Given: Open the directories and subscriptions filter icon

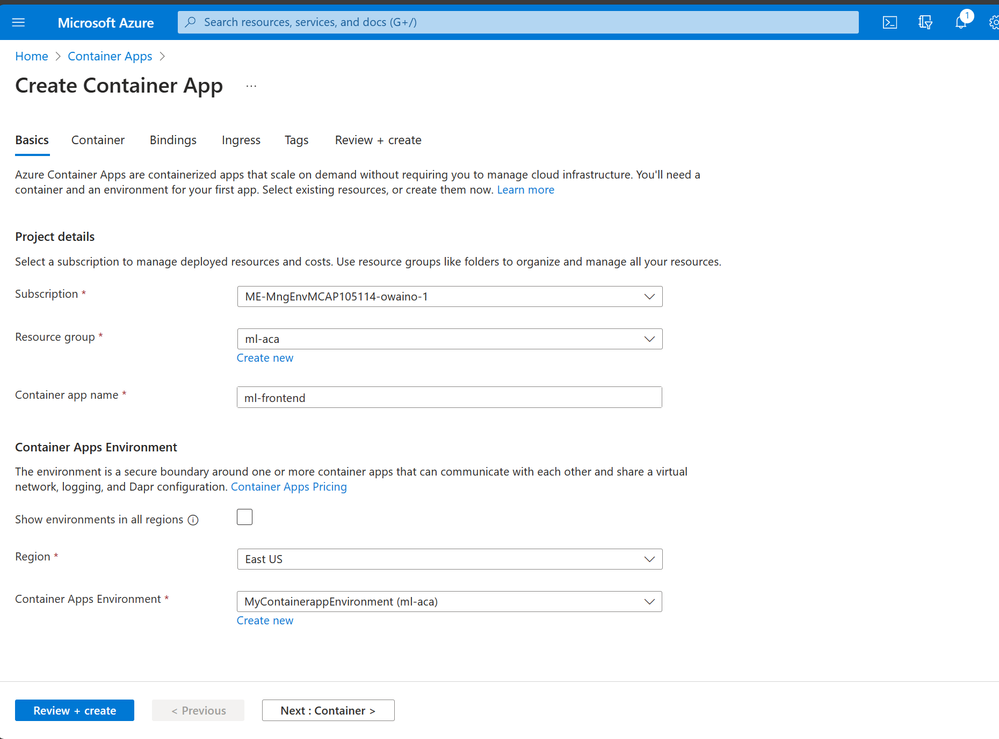Looking at the screenshot, I should click(925, 22).
